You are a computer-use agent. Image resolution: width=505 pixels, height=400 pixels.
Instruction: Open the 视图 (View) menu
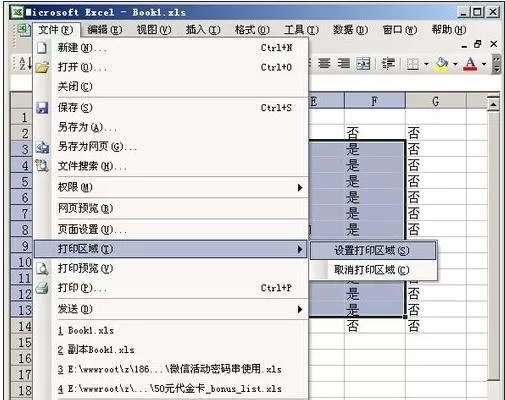[154, 30]
